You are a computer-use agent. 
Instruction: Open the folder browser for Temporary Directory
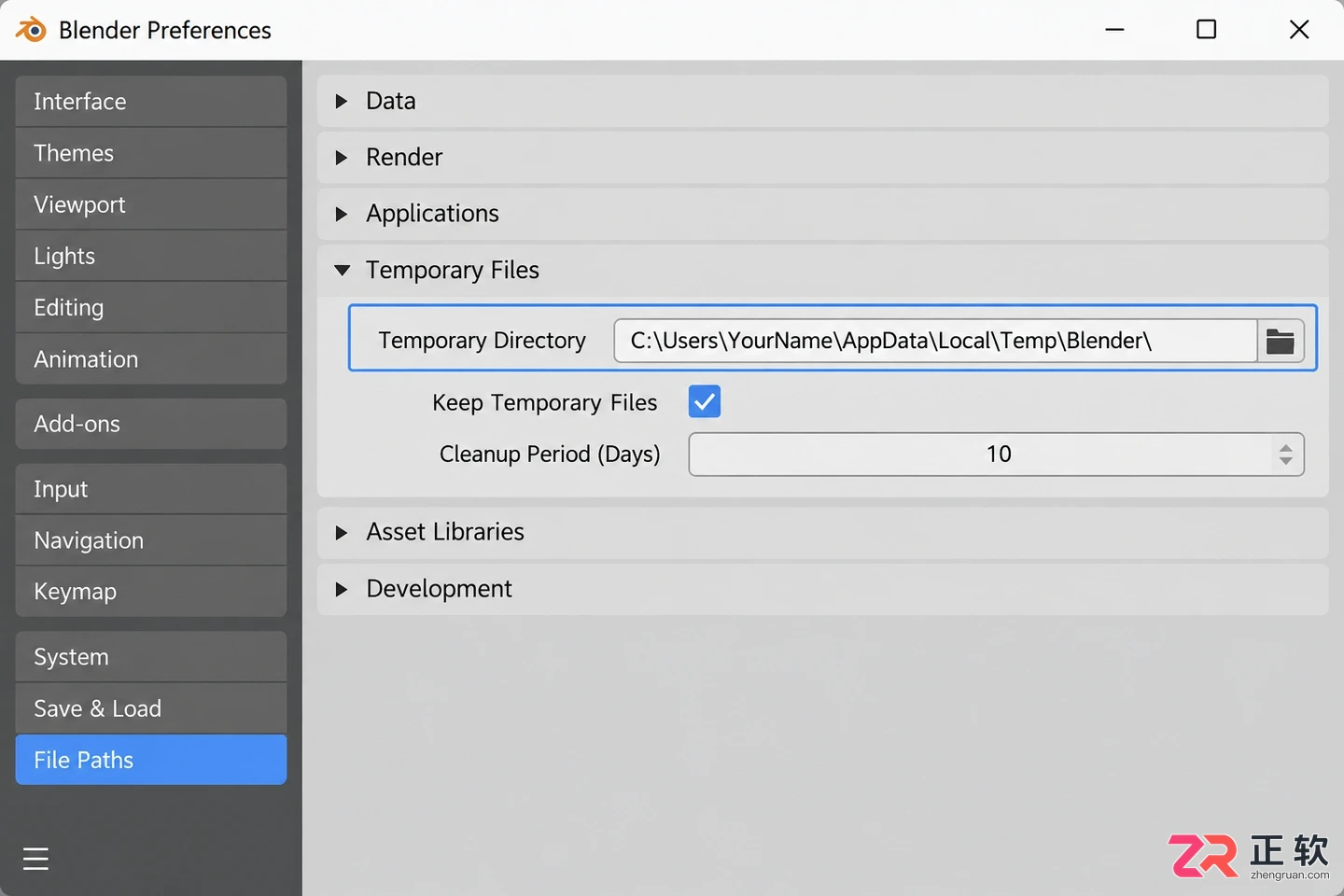tap(1280, 342)
